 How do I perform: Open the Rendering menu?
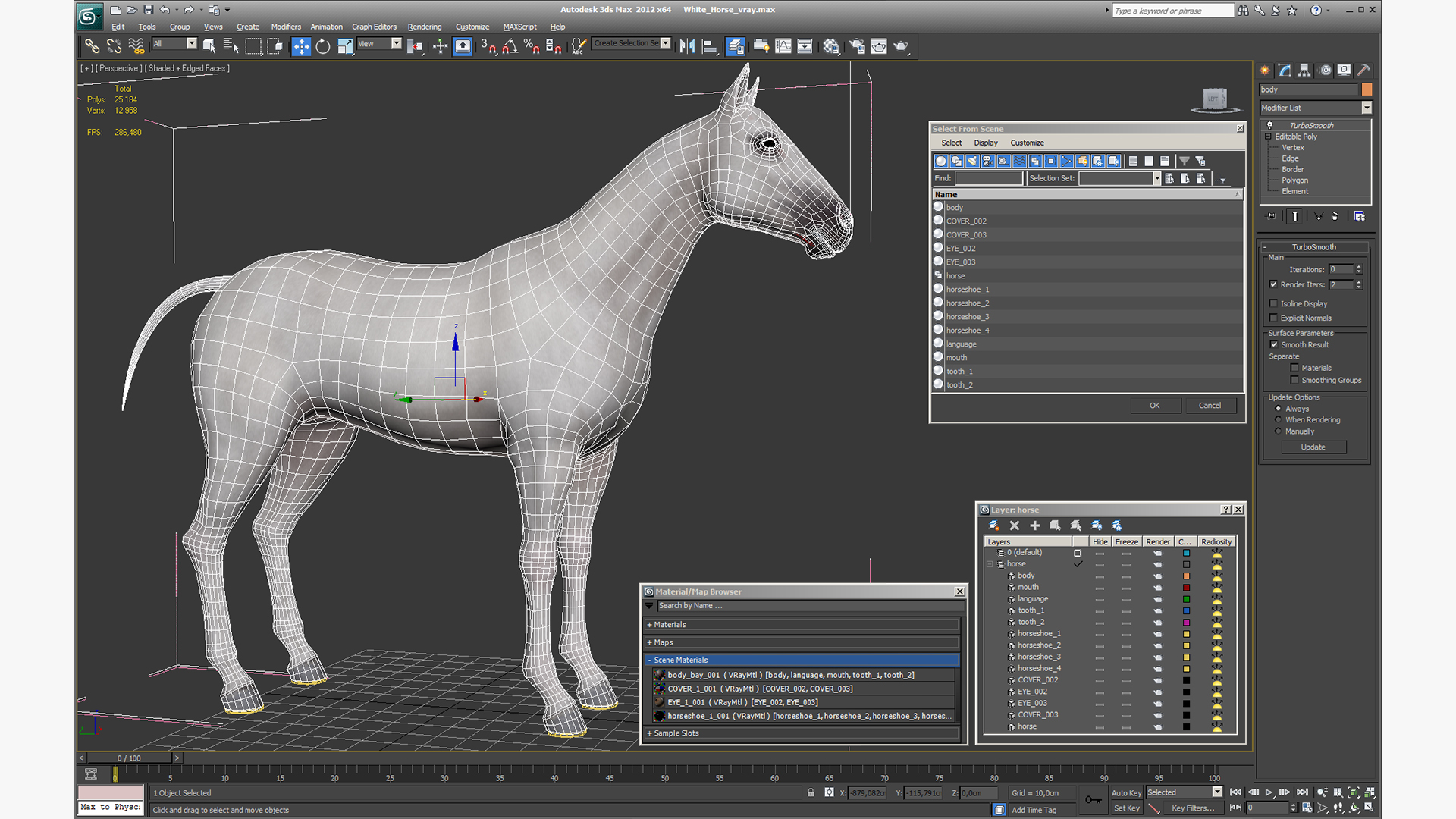point(424,27)
